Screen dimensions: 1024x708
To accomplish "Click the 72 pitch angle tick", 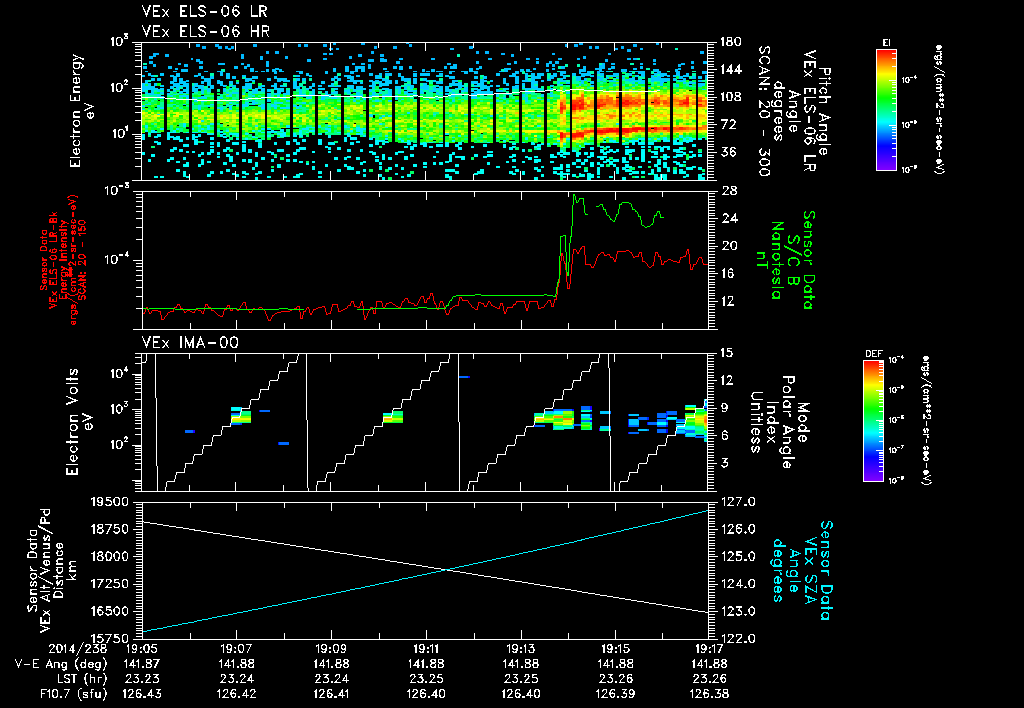I will tap(728, 125).
